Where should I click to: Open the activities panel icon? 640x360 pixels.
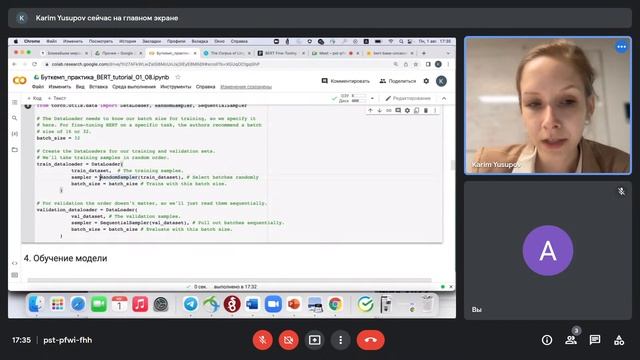pyautogui.click(x=619, y=340)
